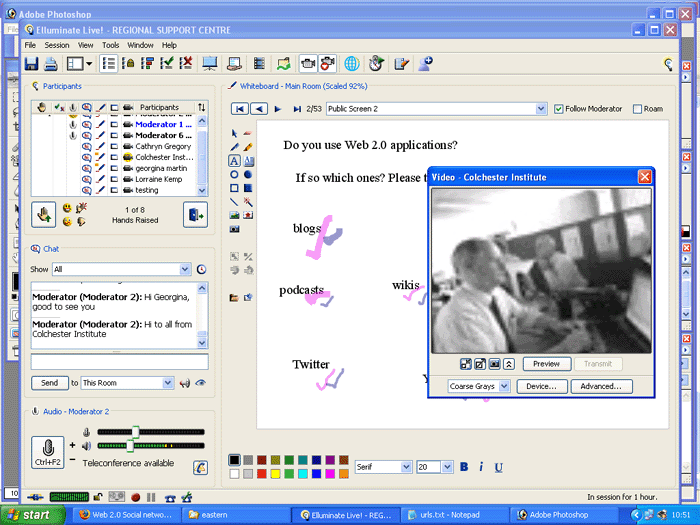The height and width of the screenshot is (525, 700).
Task: Collapse video window chevron button
Action: (509, 364)
